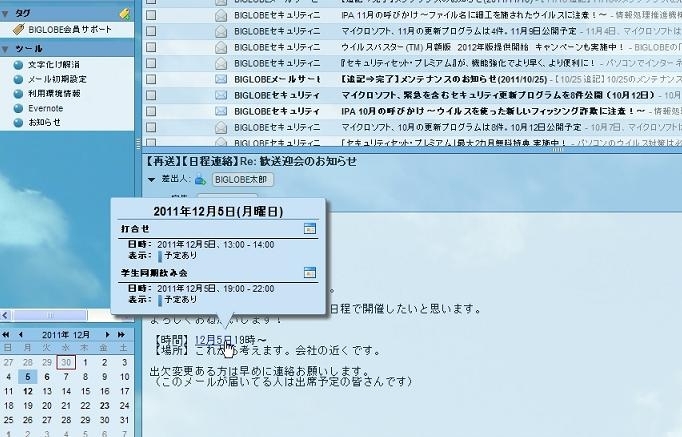The height and width of the screenshot is (437, 682).
Task: Collapse the ツール section triangle
Action: click(5, 49)
